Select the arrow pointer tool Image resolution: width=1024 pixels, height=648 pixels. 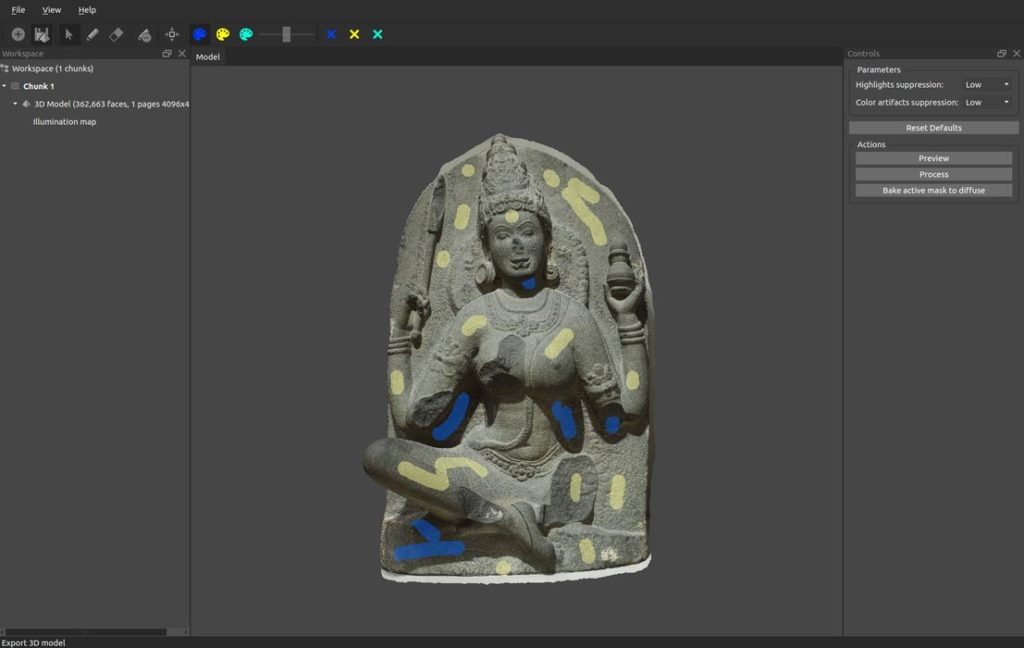click(69, 34)
